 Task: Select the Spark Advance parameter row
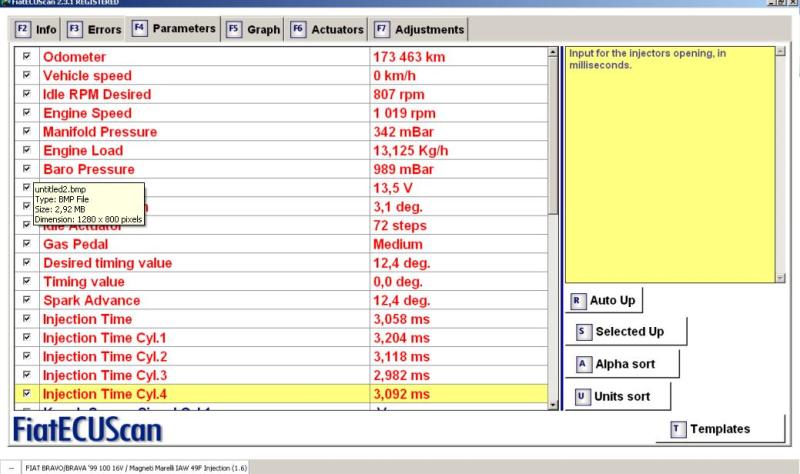[x=200, y=301]
